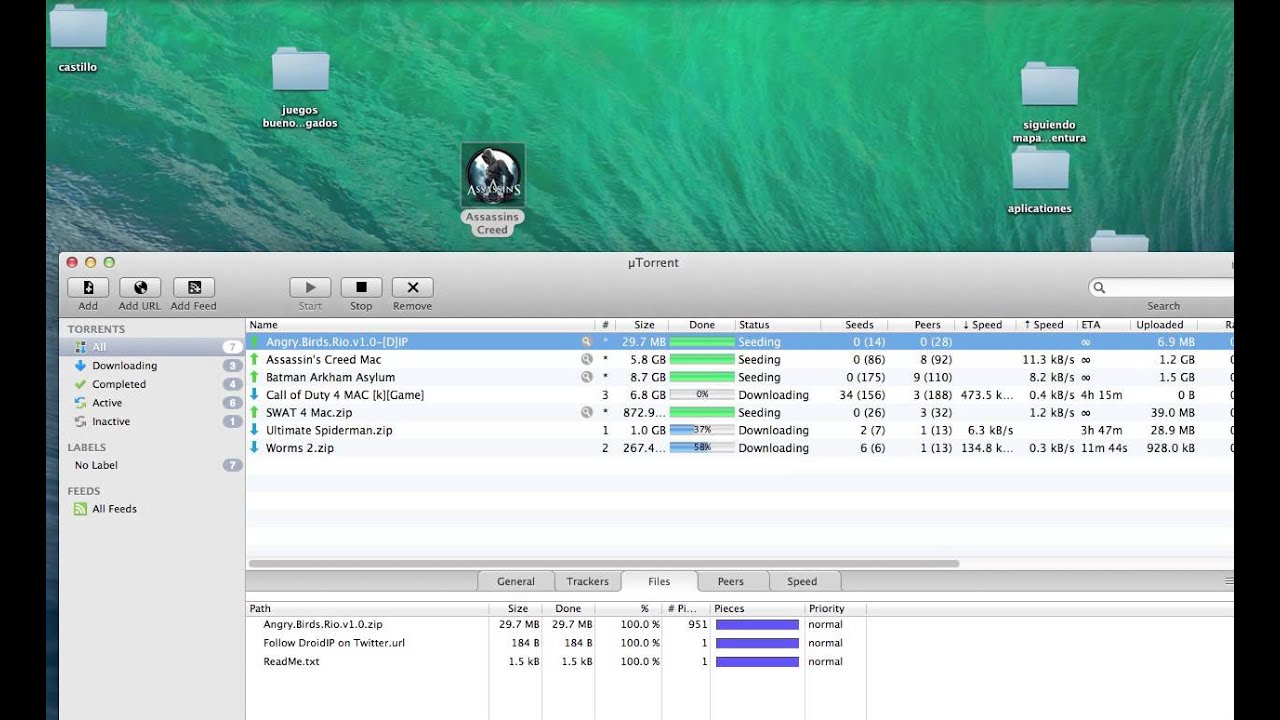Select Call of Duty 4 MAC torrent
1280x720 pixels.
pyautogui.click(x=740, y=395)
